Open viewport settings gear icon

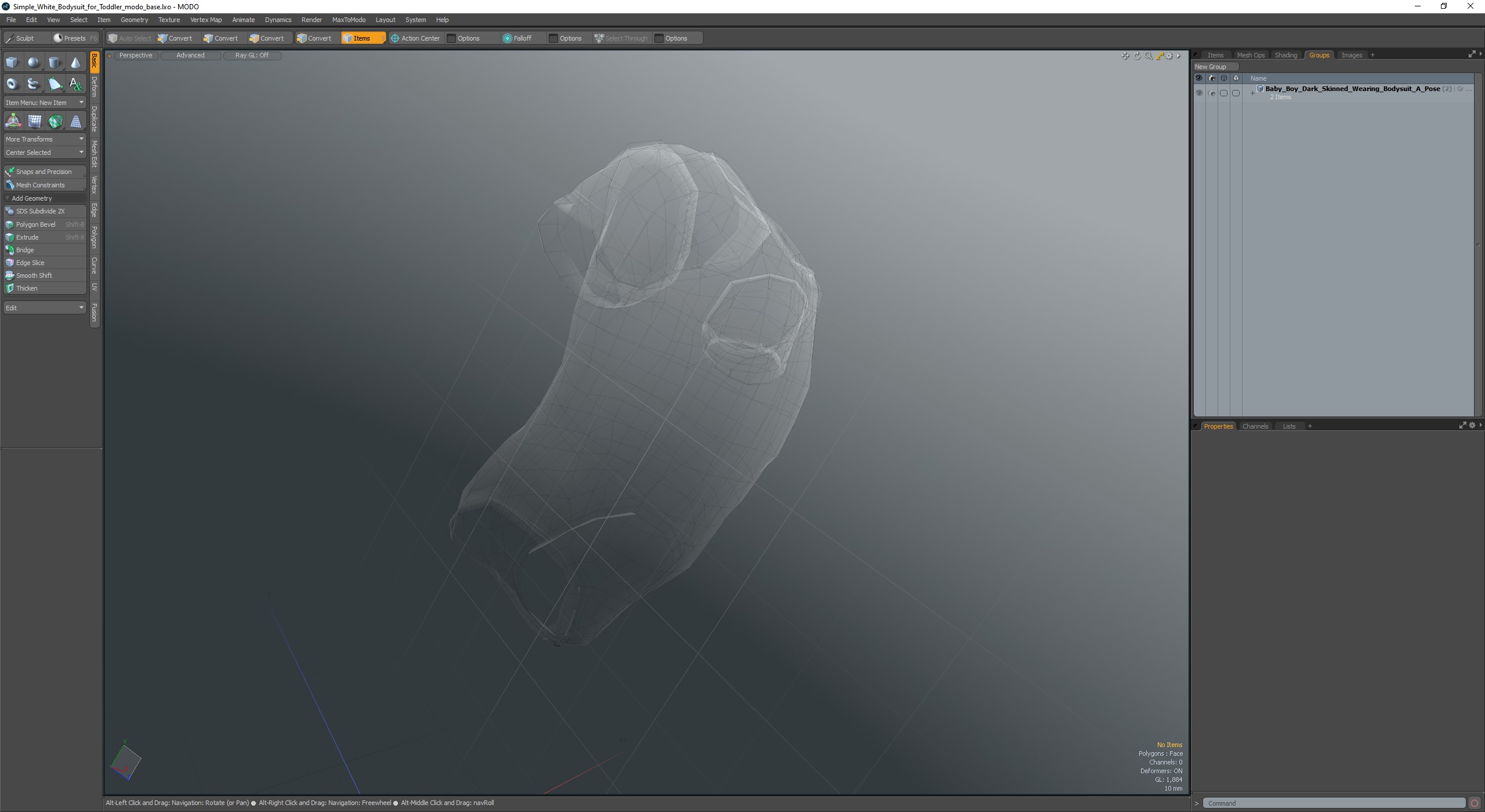pos(1169,56)
